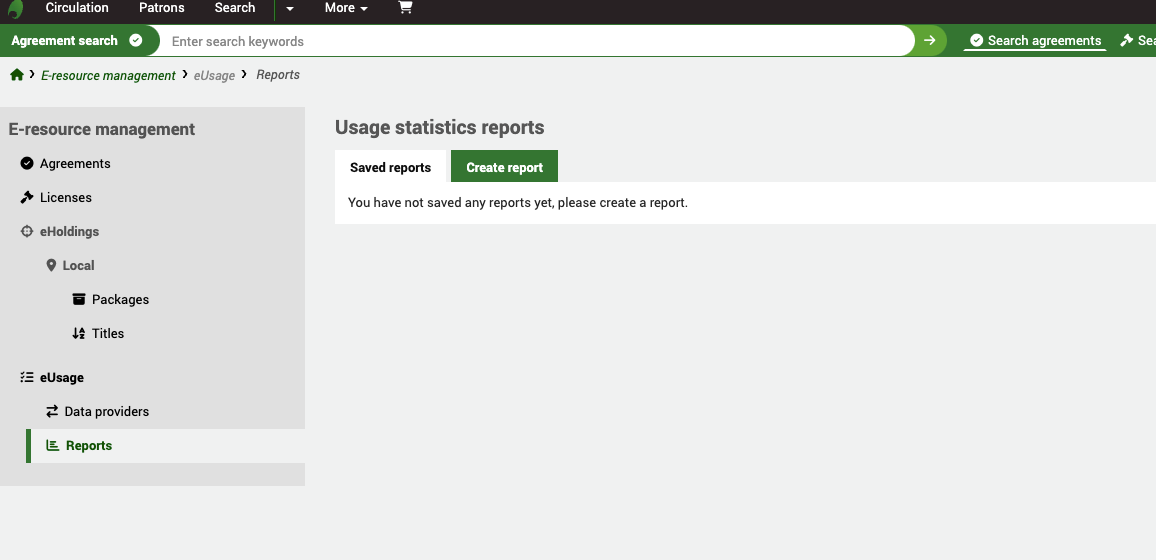This screenshot has width=1156, height=560.
Task: Click the Agreements checkmark icon in sidebar
Action: click(x=27, y=164)
